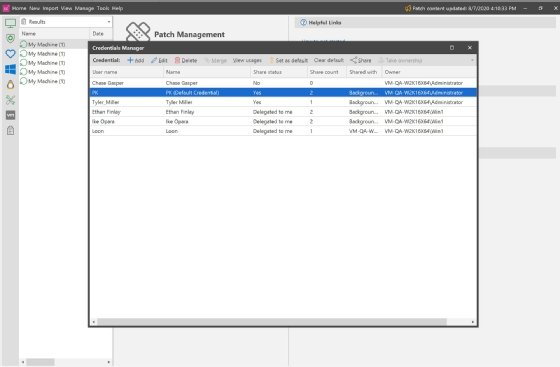
Task: Delete the selected credential
Action: [186, 60]
